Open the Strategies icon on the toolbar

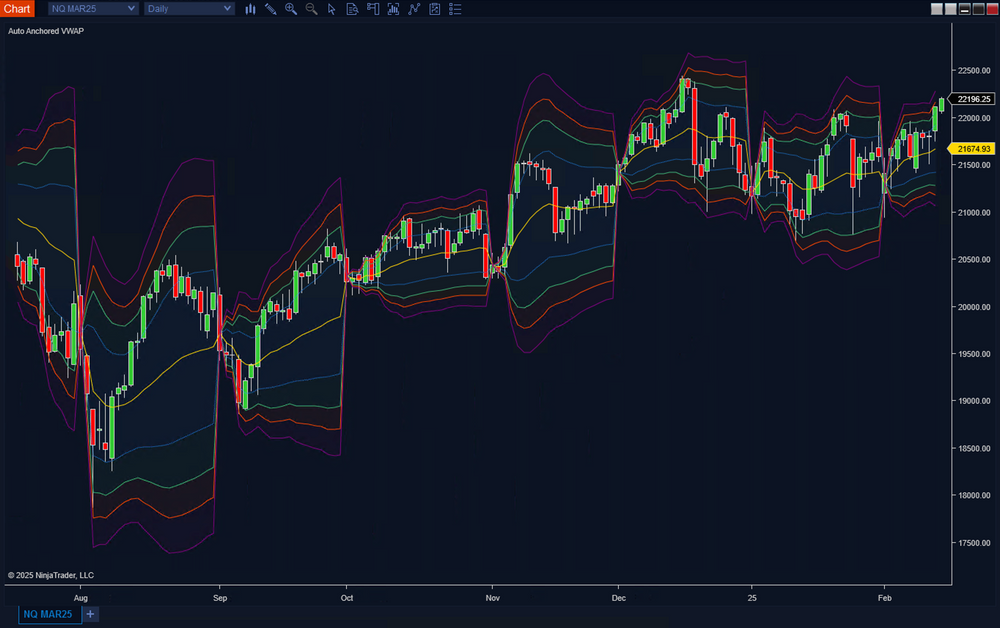413,9
